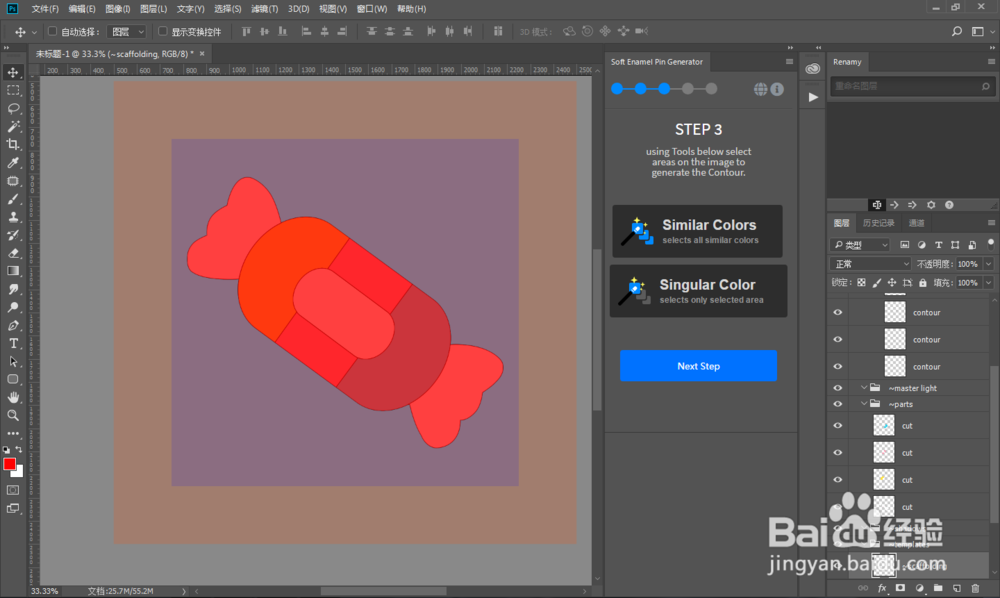Click the Renamy search input field
Image resolution: width=1000 pixels, height=598 pixels.
pyautogui.click(x=911, y=86)
